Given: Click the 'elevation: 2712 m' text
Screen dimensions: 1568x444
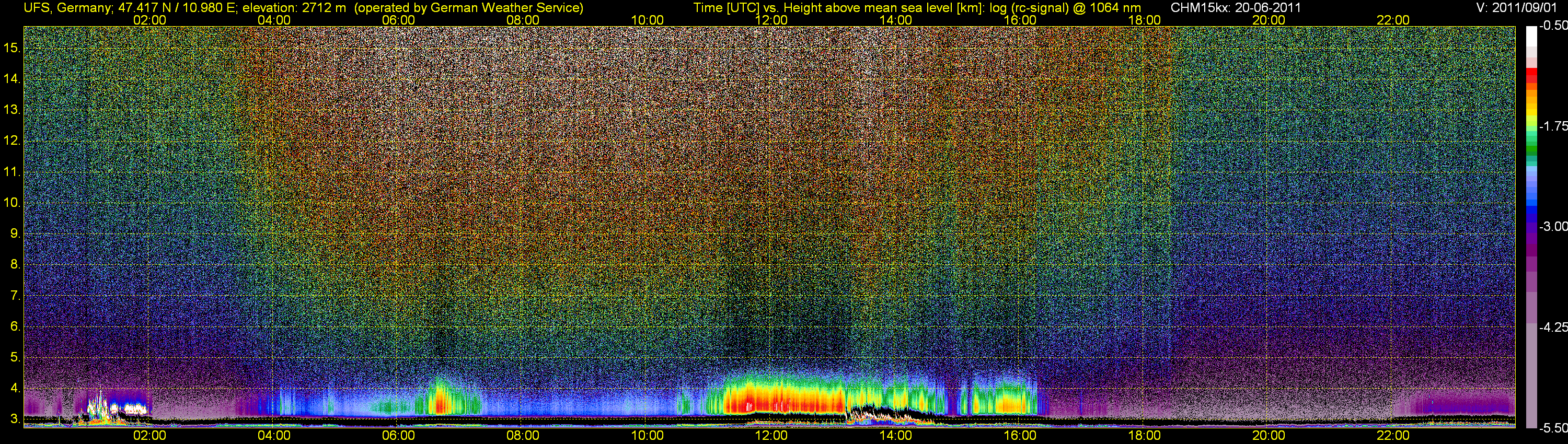Looking at the screenshot, I should 295,8.
